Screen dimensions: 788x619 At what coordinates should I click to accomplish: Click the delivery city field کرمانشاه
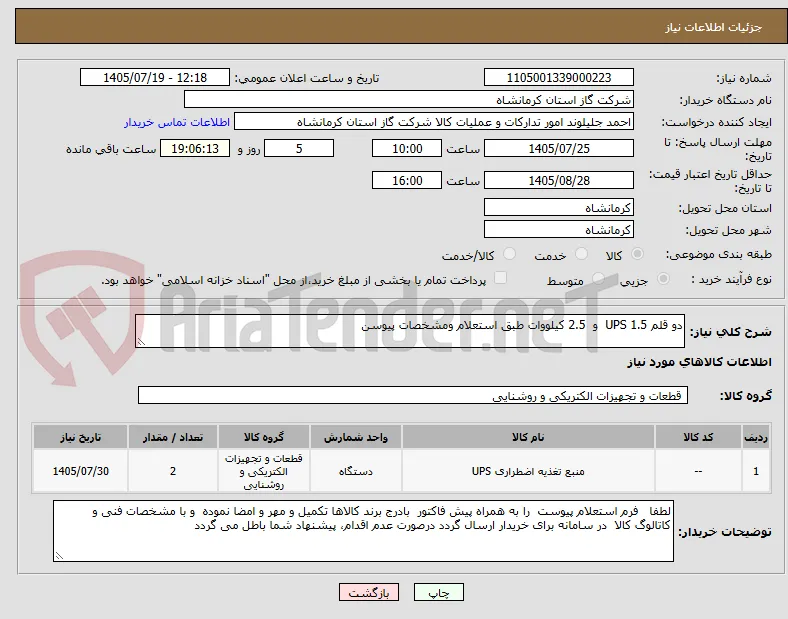click(x=558, y=229)
